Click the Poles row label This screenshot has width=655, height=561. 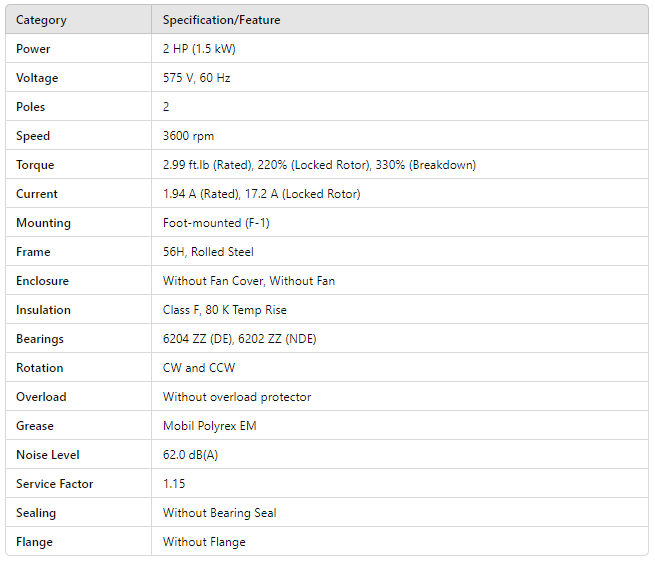pos(31,107)
